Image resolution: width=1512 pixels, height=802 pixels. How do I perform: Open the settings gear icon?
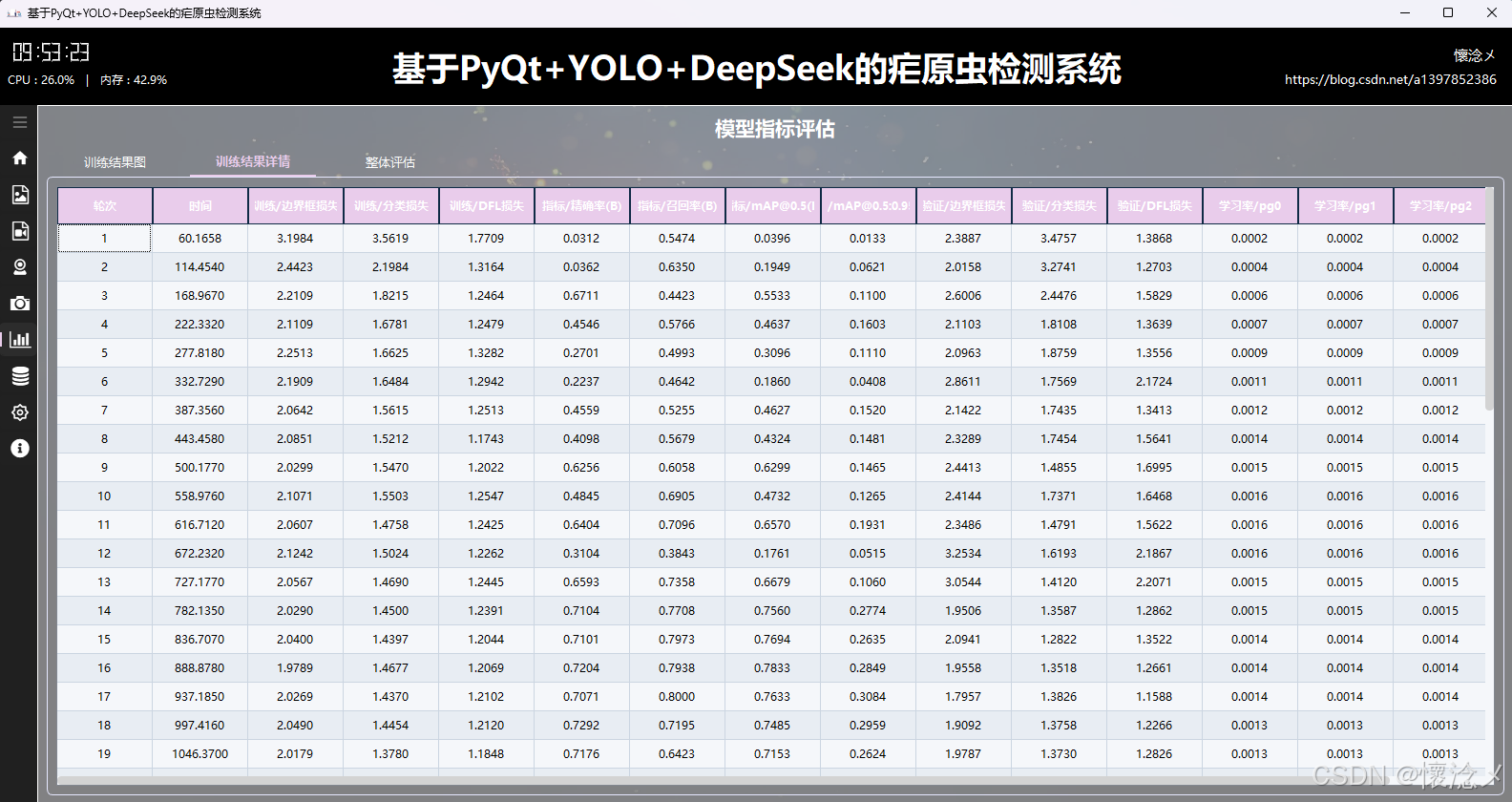point(19,412)
